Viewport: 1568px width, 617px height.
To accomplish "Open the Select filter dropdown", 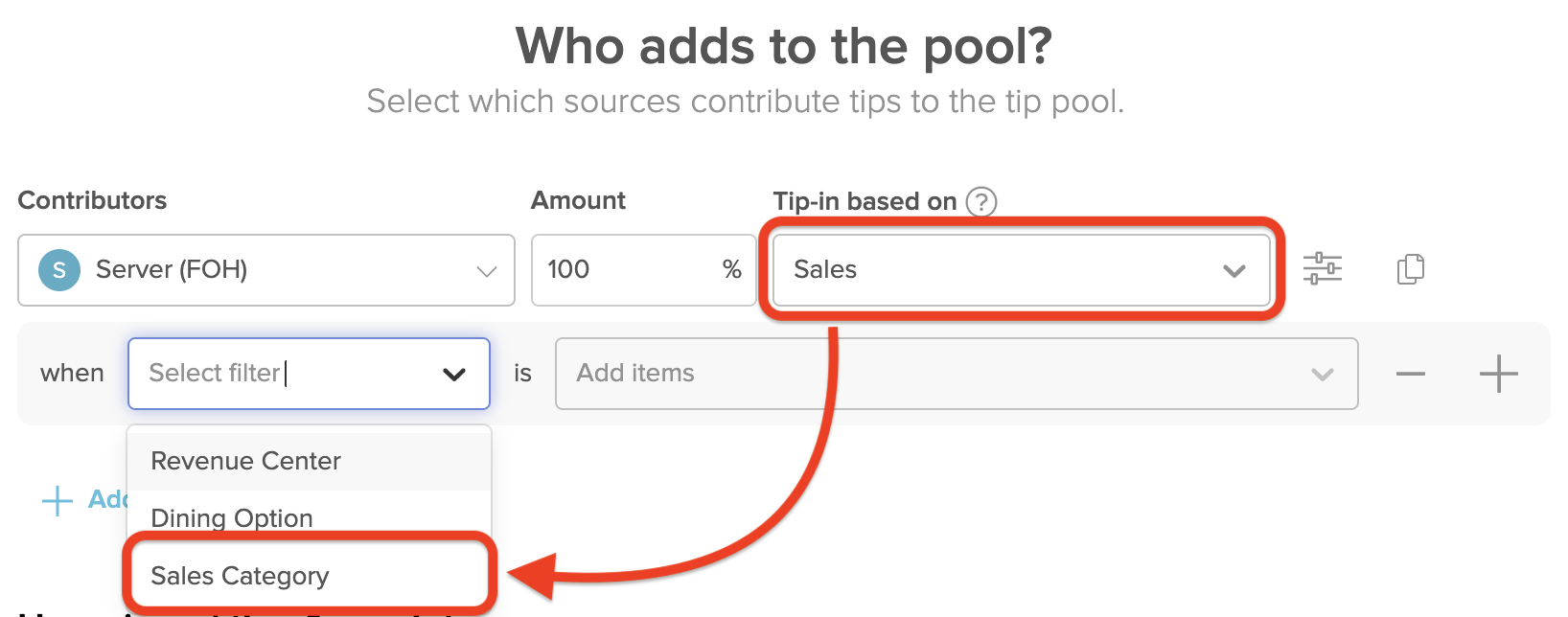I will click(309, 374).
